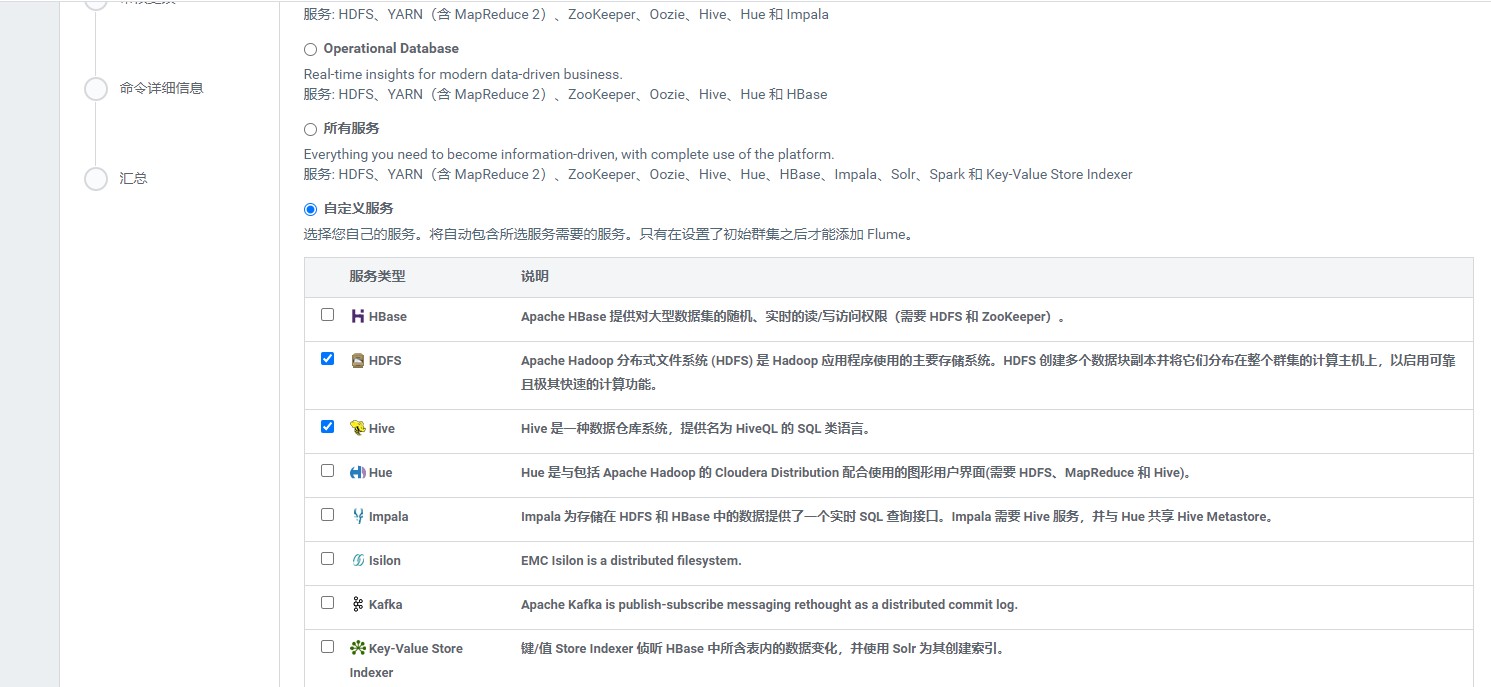
Task: Click the 命令详细信息 step circle
Action: [x=96, y=89]
